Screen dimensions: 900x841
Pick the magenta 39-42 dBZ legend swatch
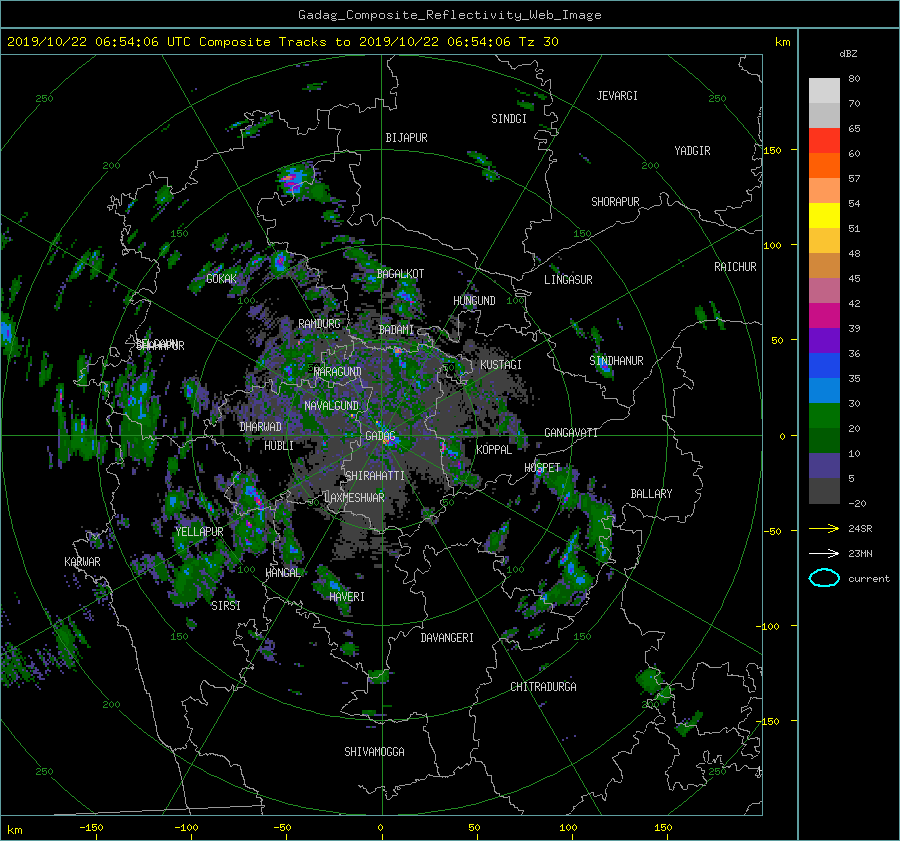click(x=824, y=315)
